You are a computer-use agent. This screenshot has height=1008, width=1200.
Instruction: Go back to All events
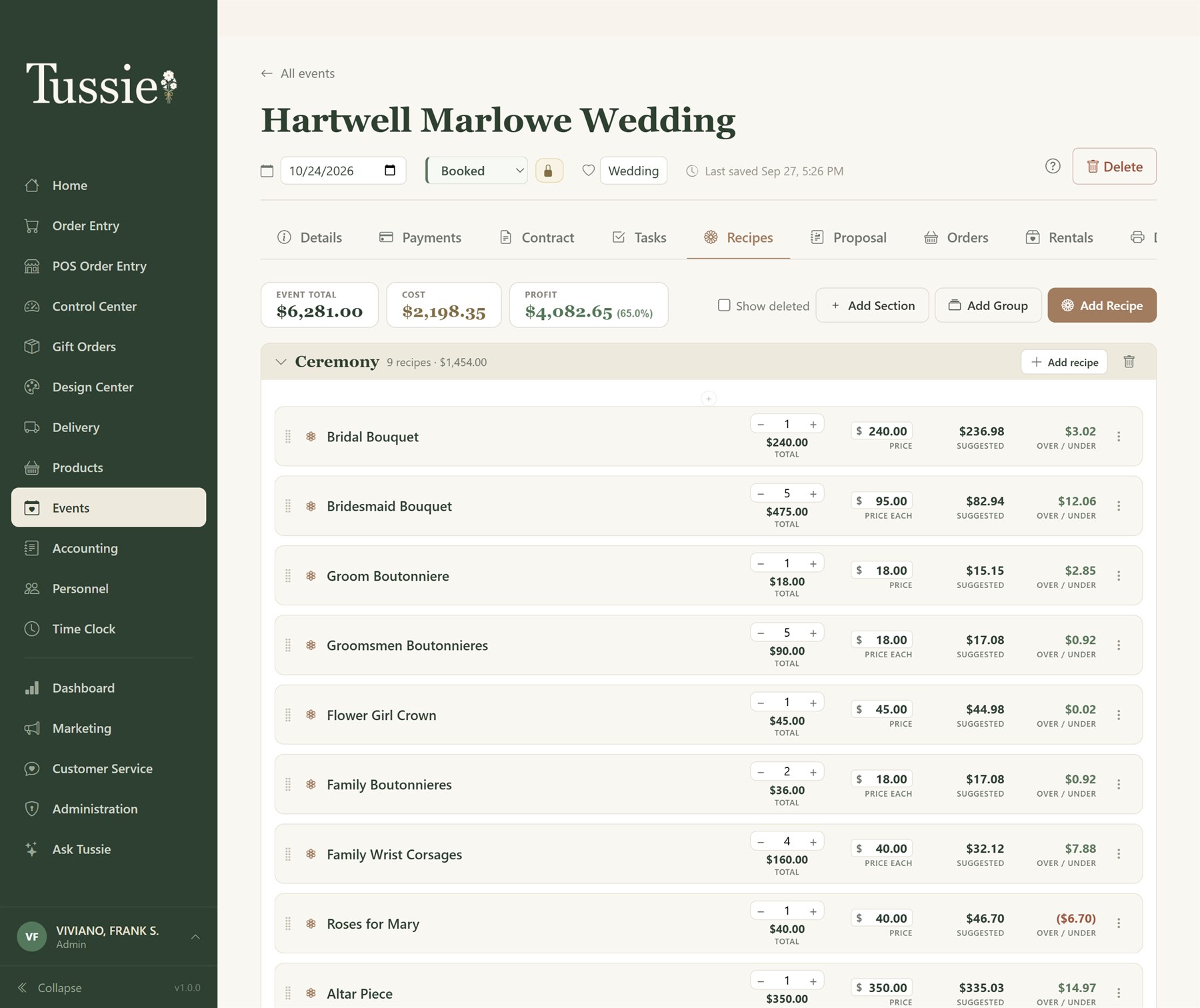pyautogui.click(x=298, y=73)
